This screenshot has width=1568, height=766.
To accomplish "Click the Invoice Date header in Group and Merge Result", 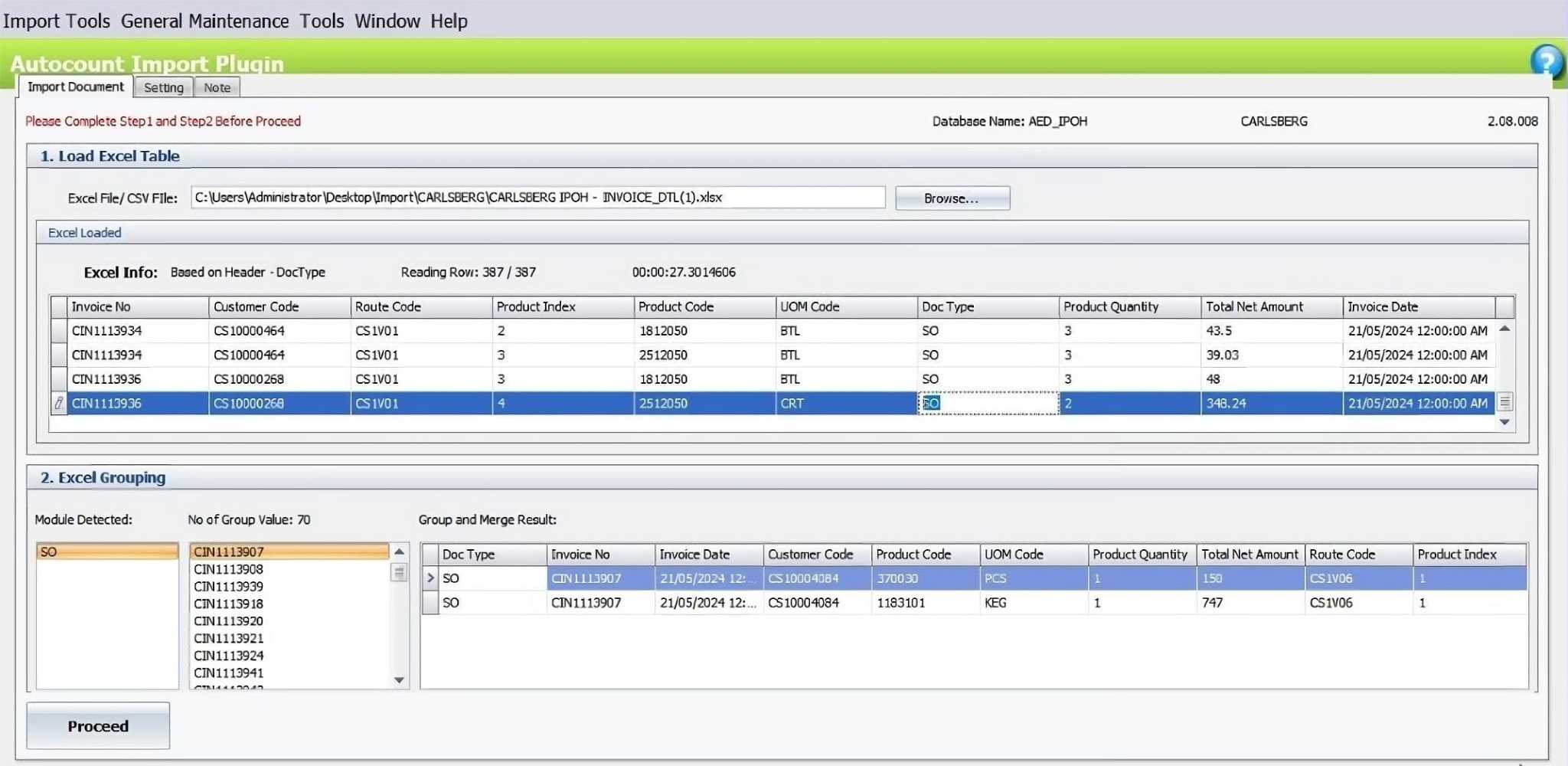I will [709, 554].
